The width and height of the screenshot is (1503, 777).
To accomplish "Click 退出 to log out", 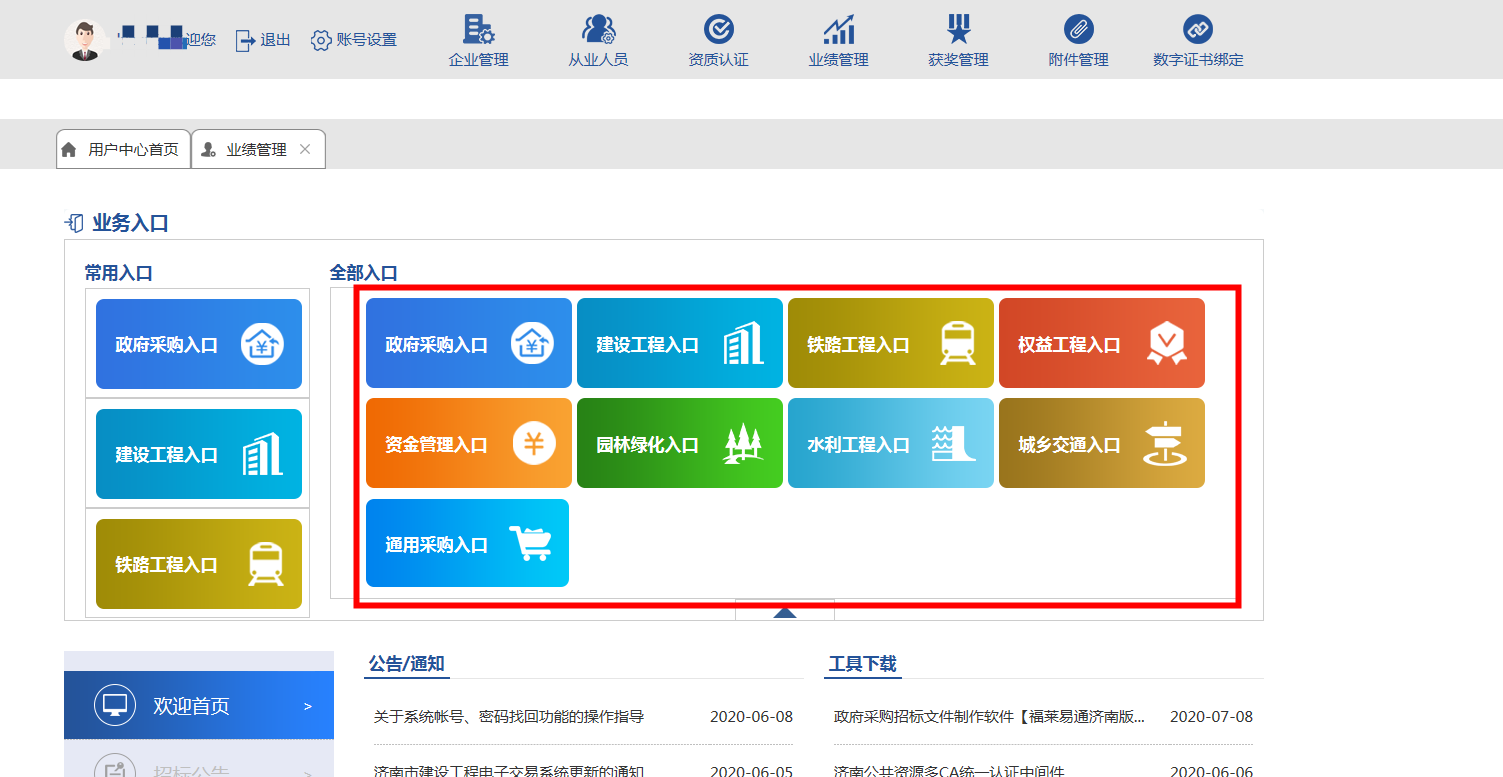I will (263, 40).
